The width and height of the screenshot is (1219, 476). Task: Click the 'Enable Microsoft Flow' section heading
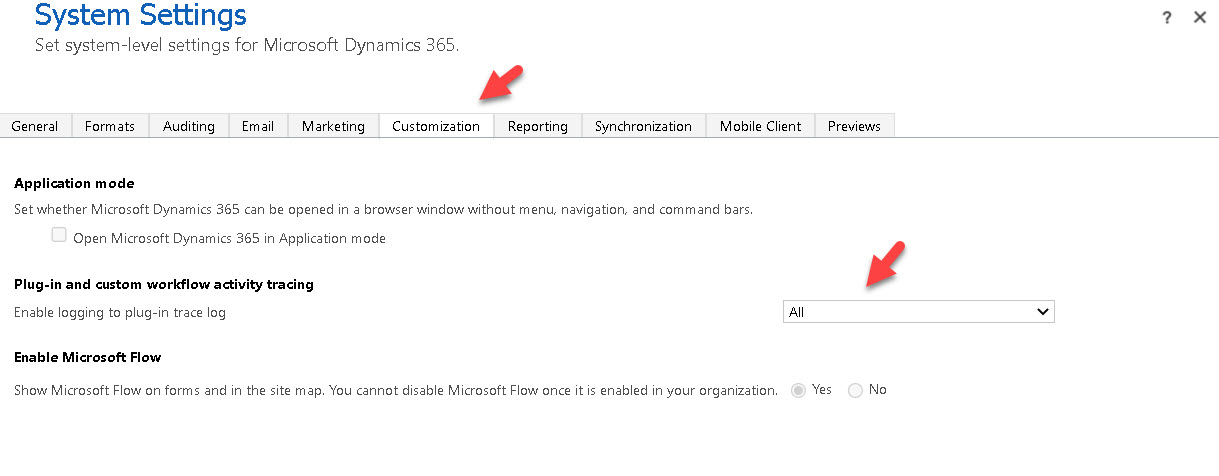point(87,357)
